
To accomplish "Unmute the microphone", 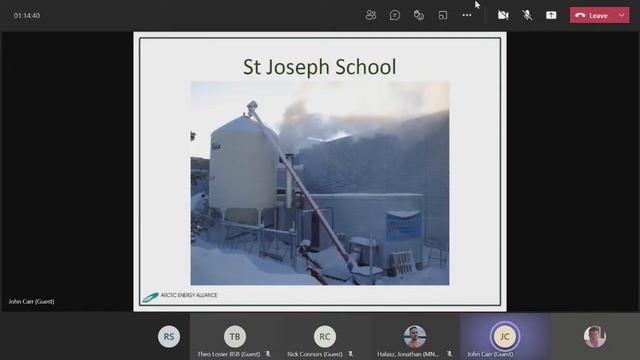I will (527, 16).
